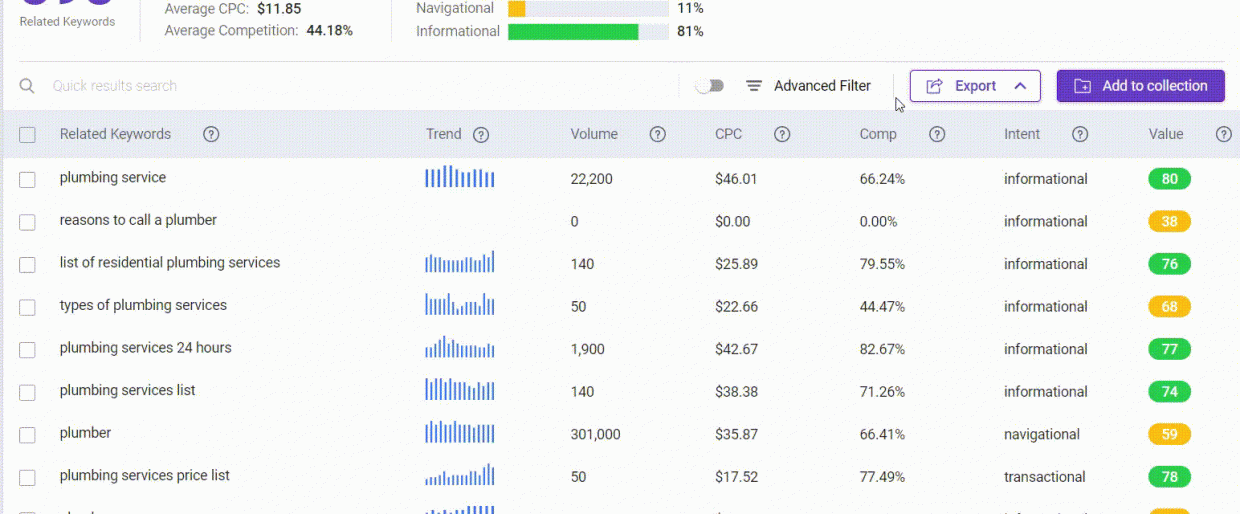The width and height of the screenshot is (1240, 514).
Task: View trend chart for plumbing services list
Action: point(460,389)
